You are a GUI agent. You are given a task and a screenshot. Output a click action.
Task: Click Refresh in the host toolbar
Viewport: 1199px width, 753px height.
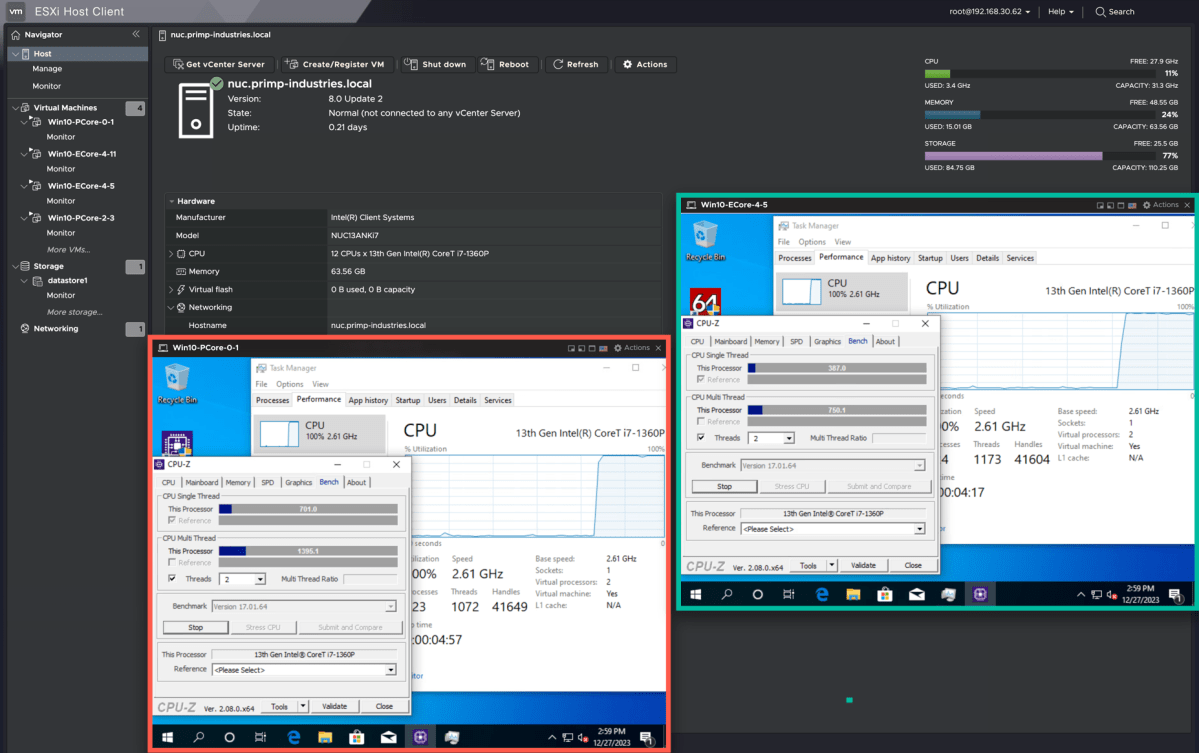pos(576,64)
